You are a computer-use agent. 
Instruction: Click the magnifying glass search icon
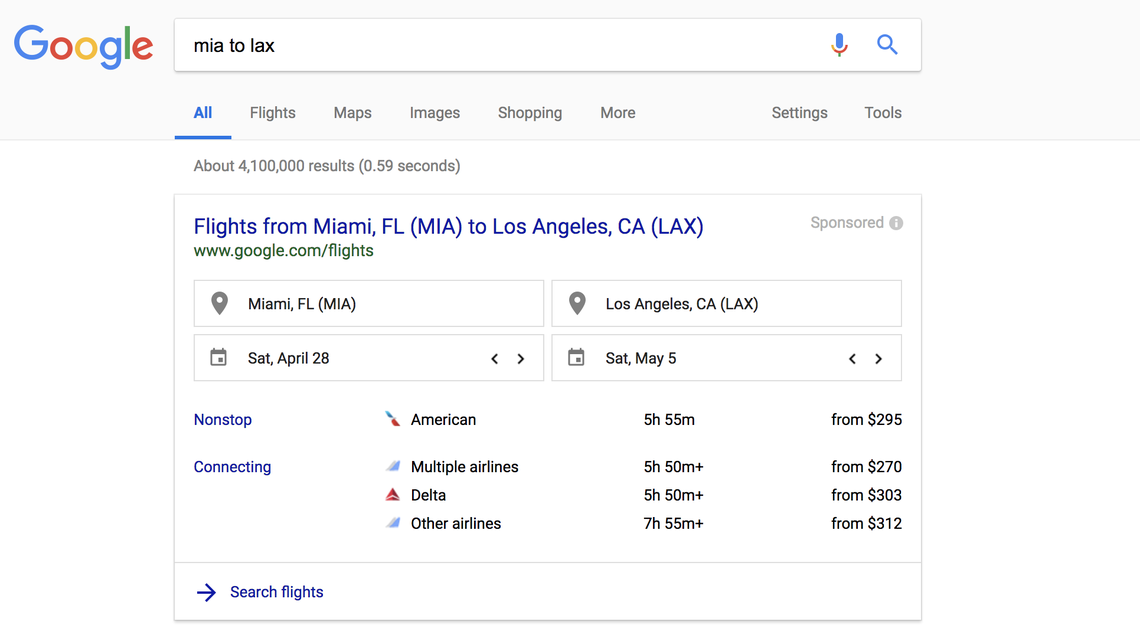pyautogui.click(x=887, y=44)
